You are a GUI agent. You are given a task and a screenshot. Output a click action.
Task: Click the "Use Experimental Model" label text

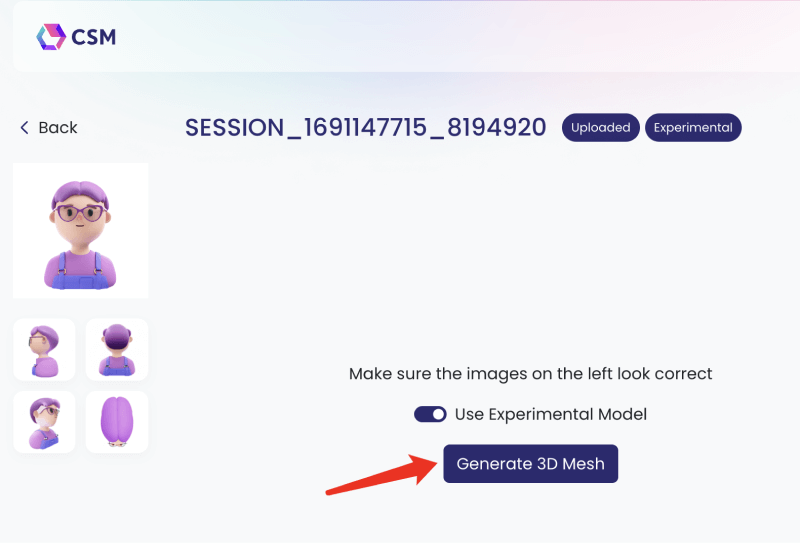551,414
